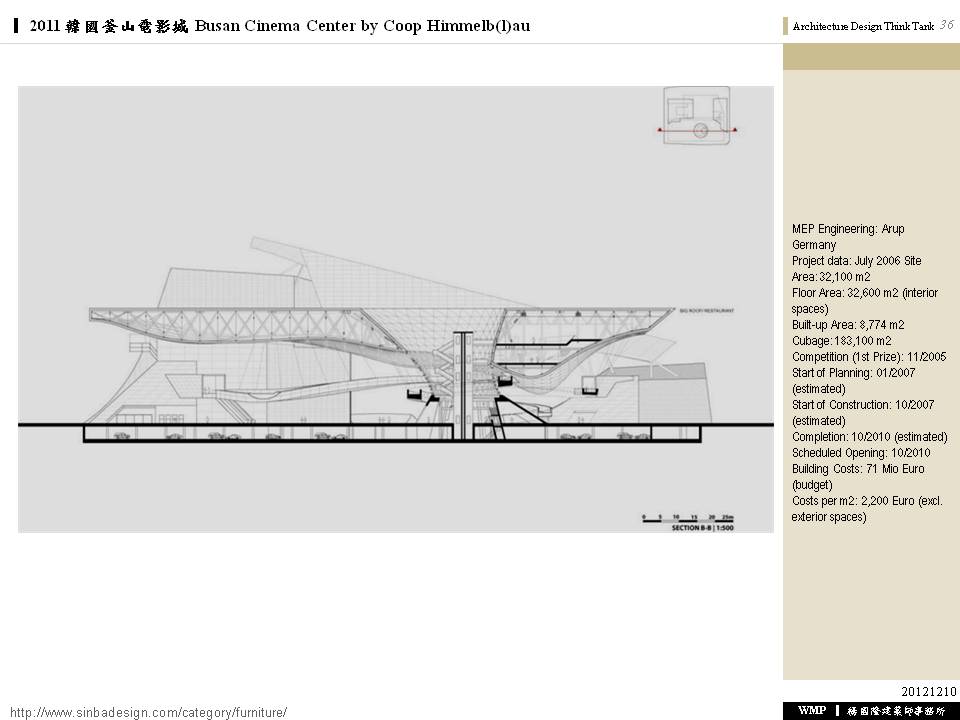Click the right red section marker on key plan
Image resolution: width=960 pixels, height=720 pixels.
point(735,130)
